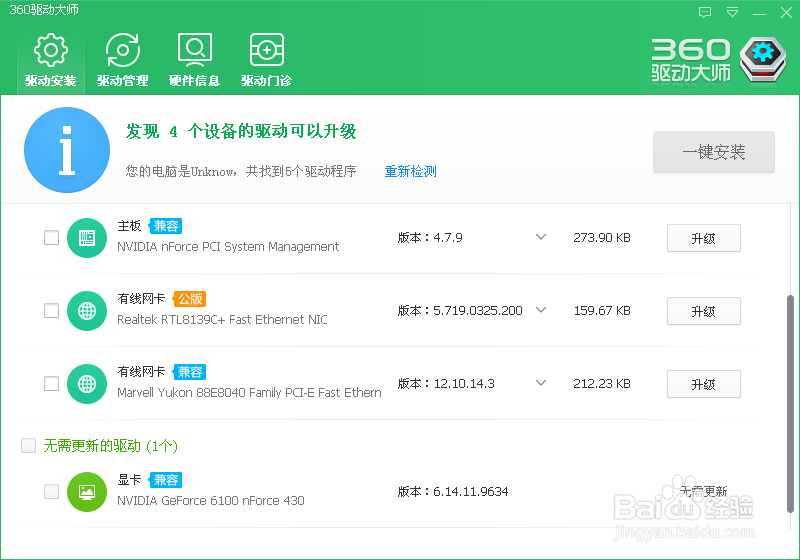The width and height of the screenshot is (800, 560).
Task: Select the 驱动安装 tab label
Action: [51, 81]
